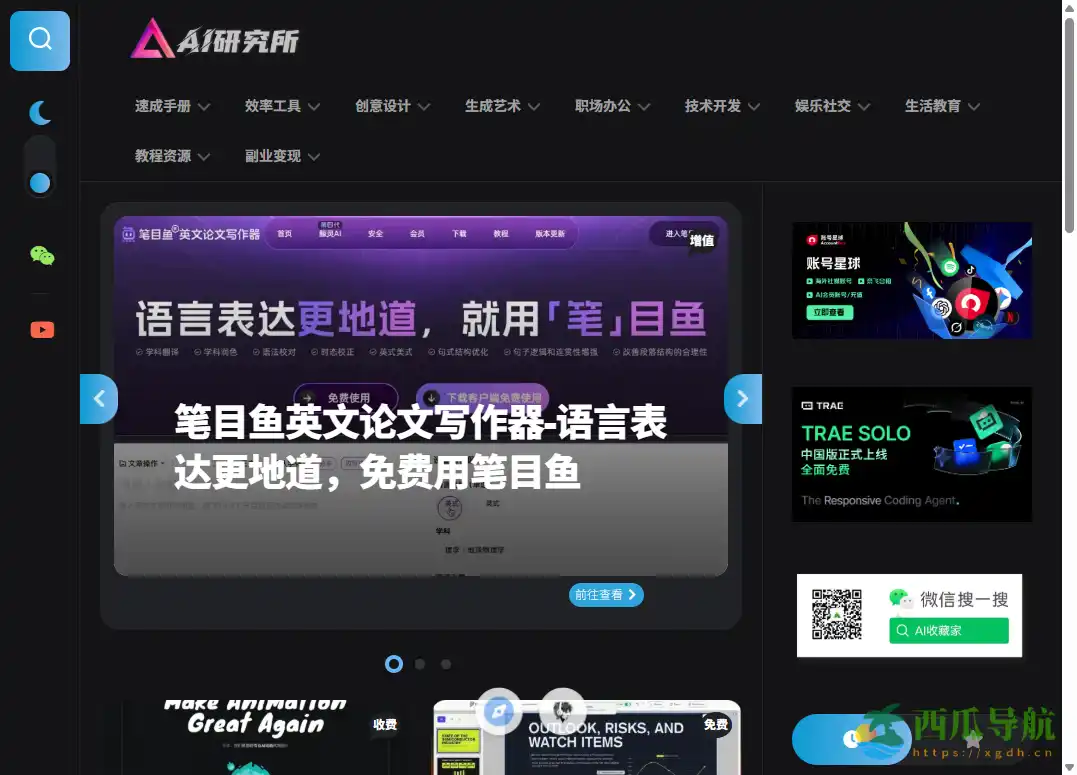Open the search panel via blue magnifier icon
The height and width of the screenshot is (775, 1077).
(39, 40)
